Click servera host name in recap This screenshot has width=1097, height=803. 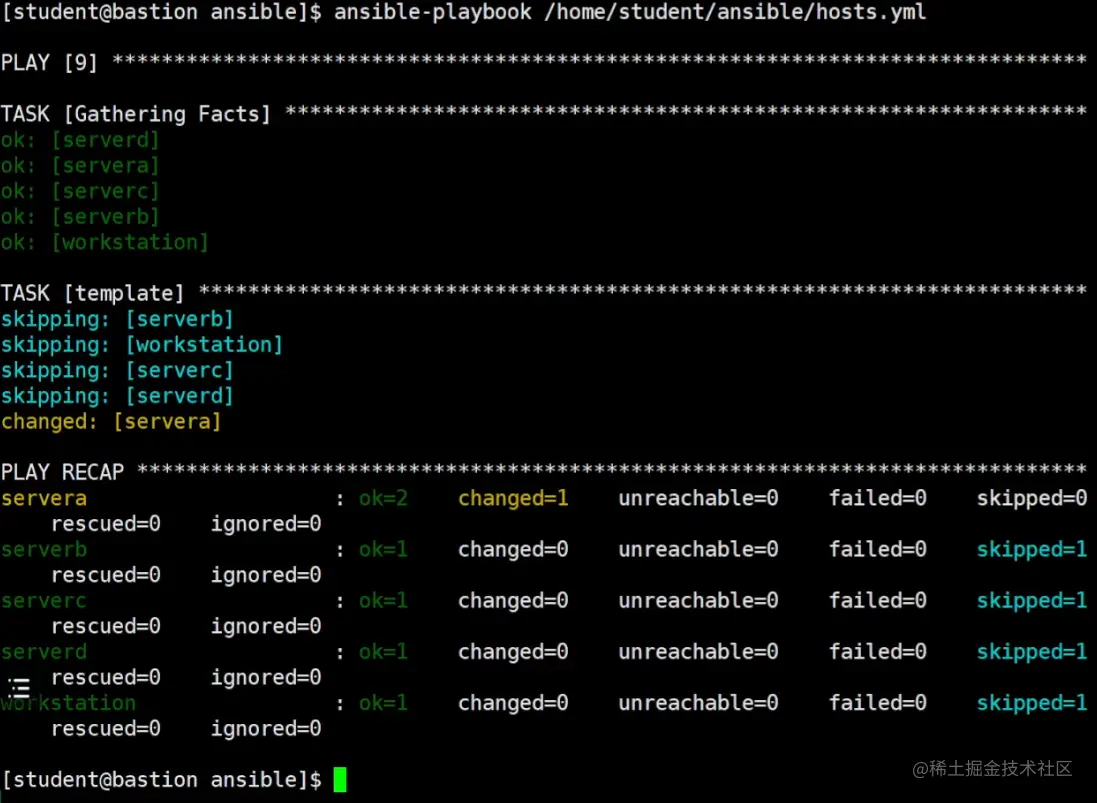click(44, 499)
